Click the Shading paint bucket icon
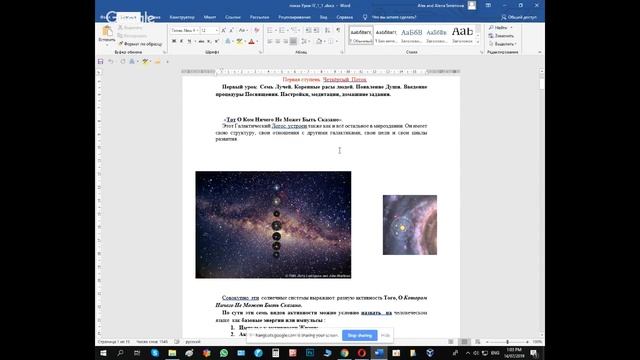The height and width of the screenshot is (360, 640). click(x=319, y=41)
